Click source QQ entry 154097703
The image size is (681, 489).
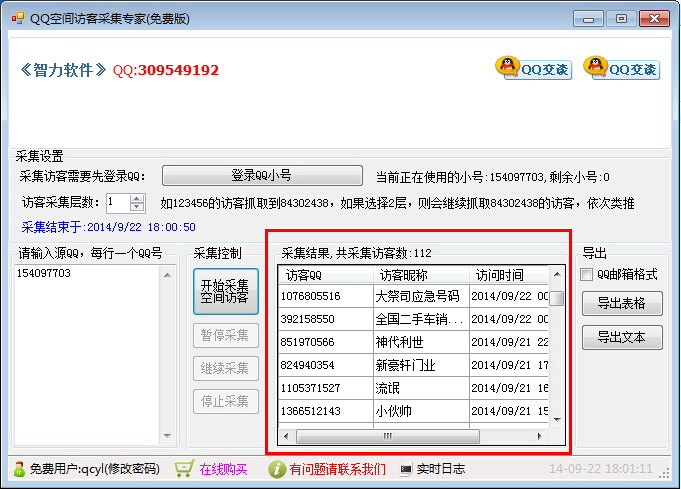(x=43, y=273)
